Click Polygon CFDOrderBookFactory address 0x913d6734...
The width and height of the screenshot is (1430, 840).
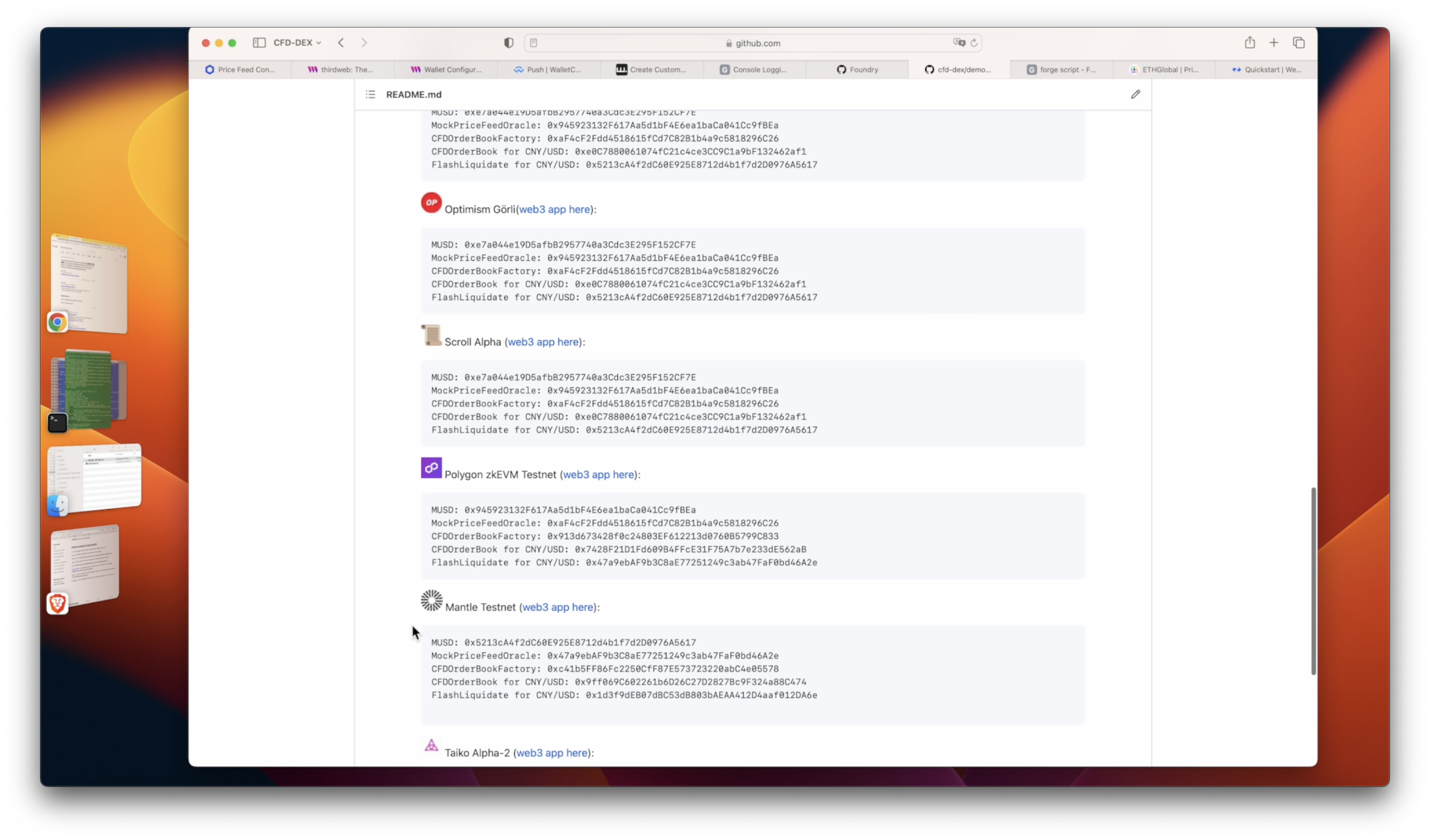pos(663,536)
